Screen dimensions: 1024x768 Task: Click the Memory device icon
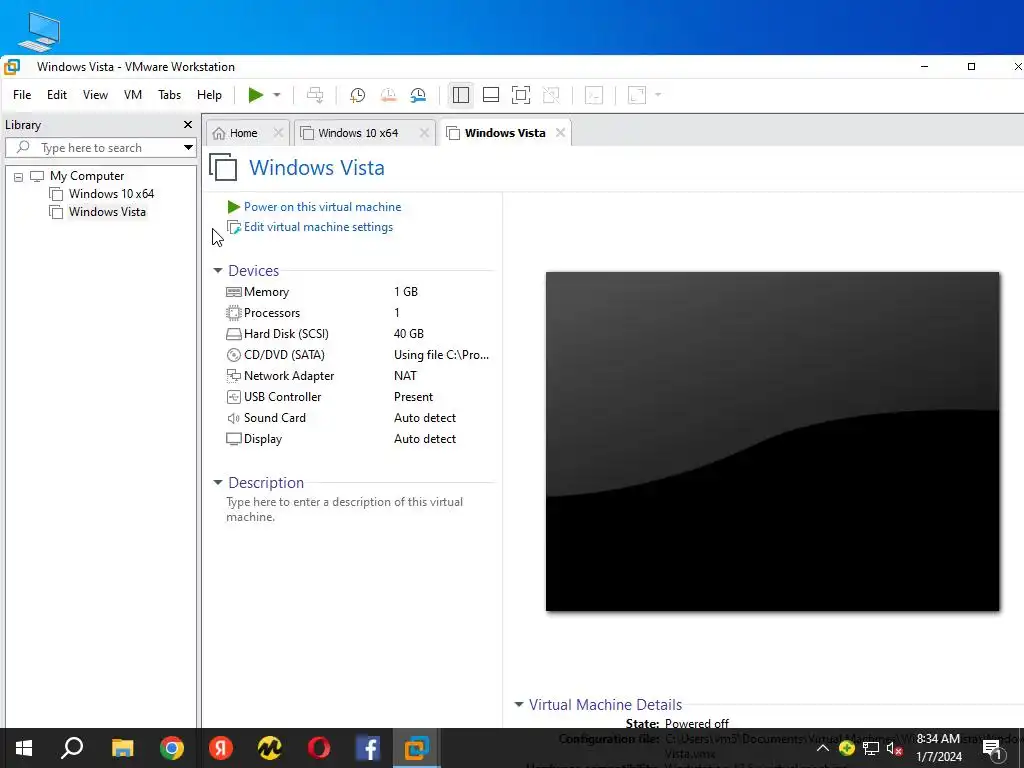[x=233, y=292]
